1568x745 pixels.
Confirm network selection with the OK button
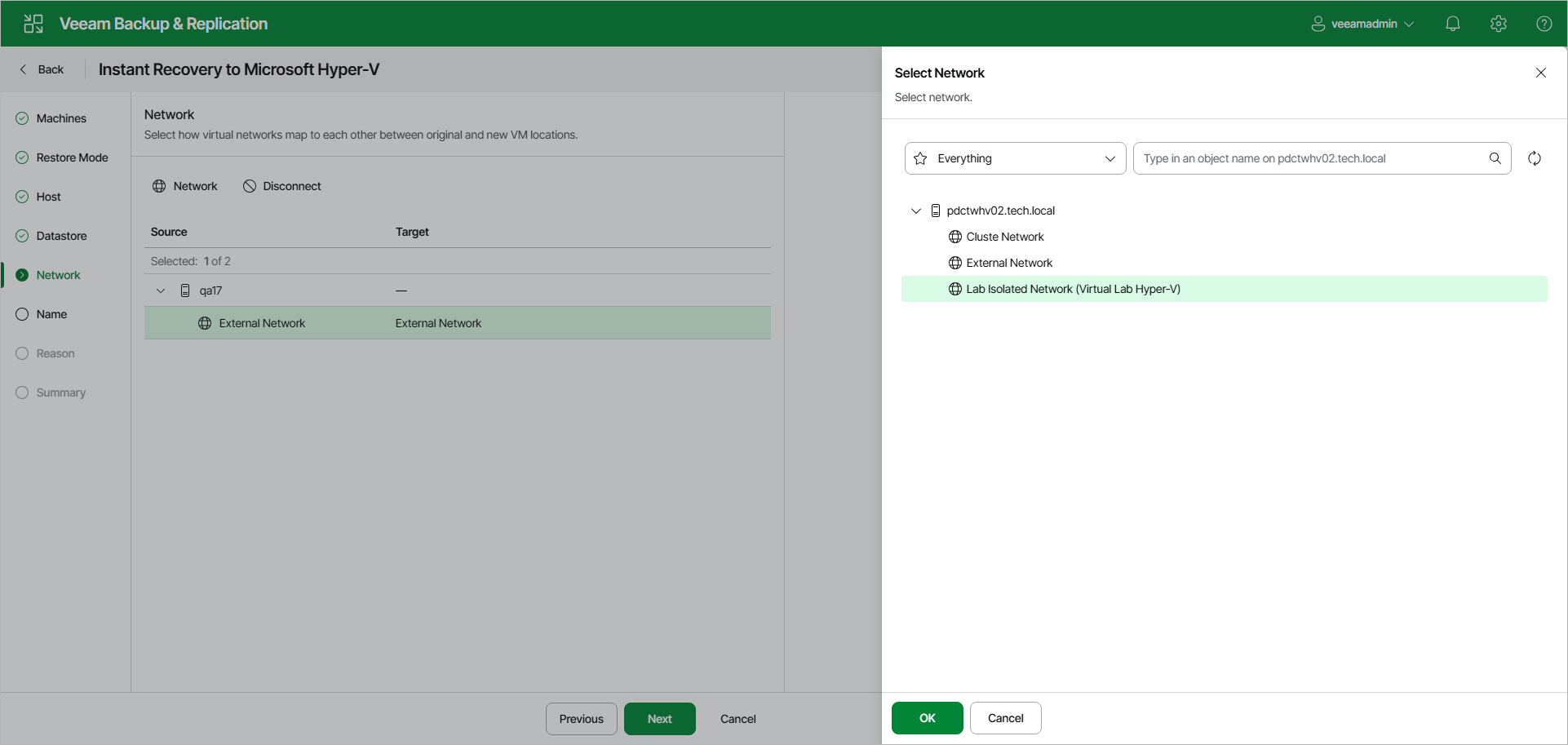[927, 718]
